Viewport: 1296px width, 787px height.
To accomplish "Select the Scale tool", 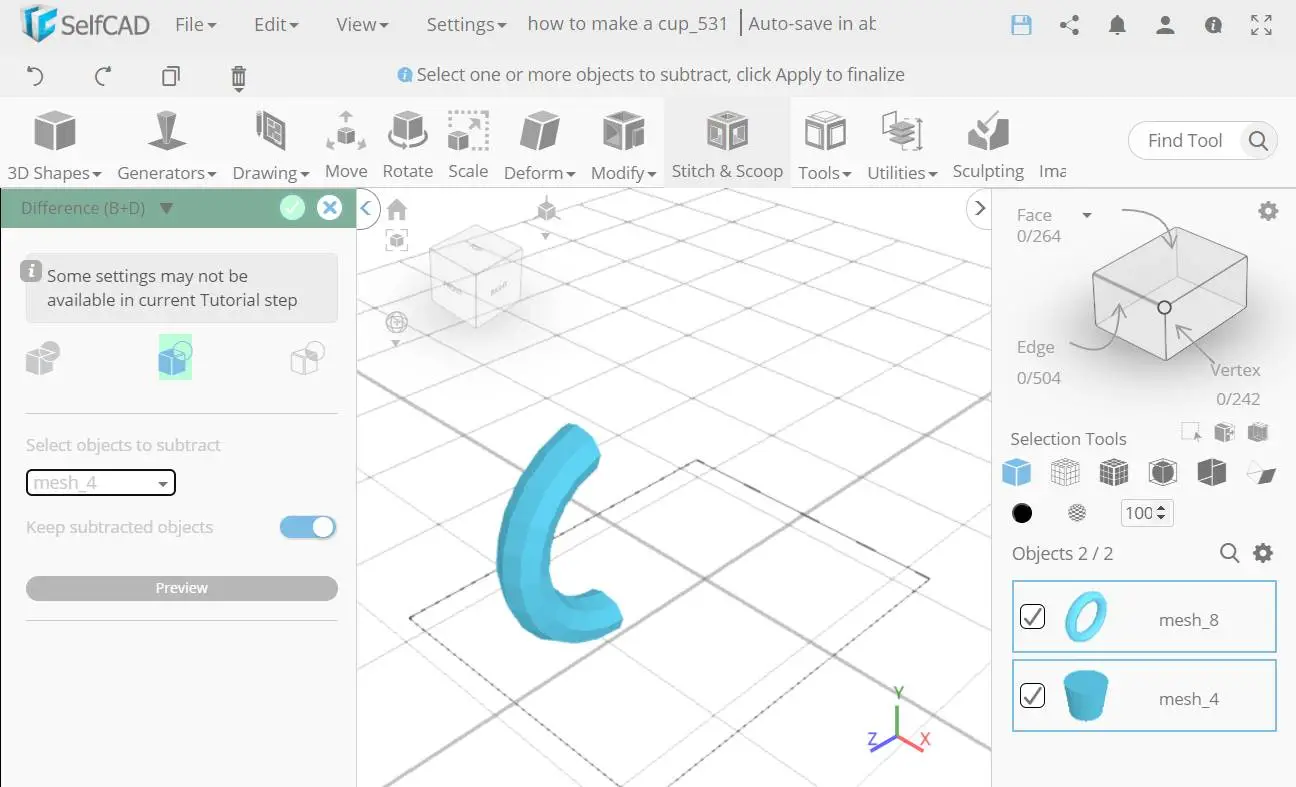I will [x=468, y=146].
